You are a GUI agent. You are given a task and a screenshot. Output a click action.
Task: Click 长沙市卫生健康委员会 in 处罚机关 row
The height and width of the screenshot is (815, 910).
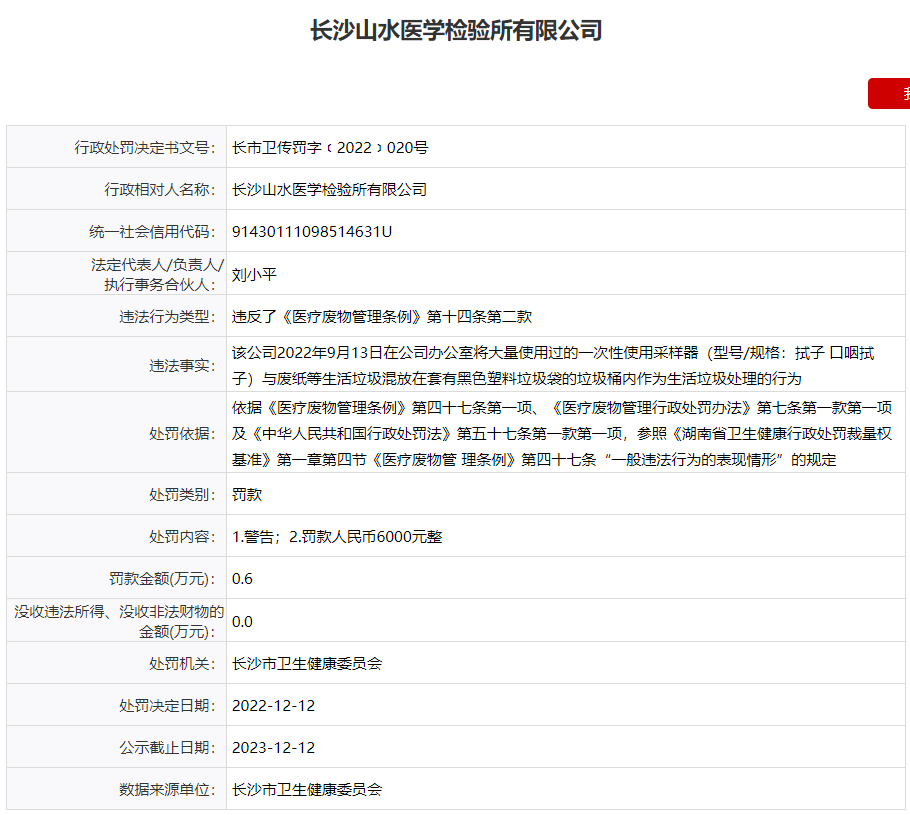click(307, 663)
